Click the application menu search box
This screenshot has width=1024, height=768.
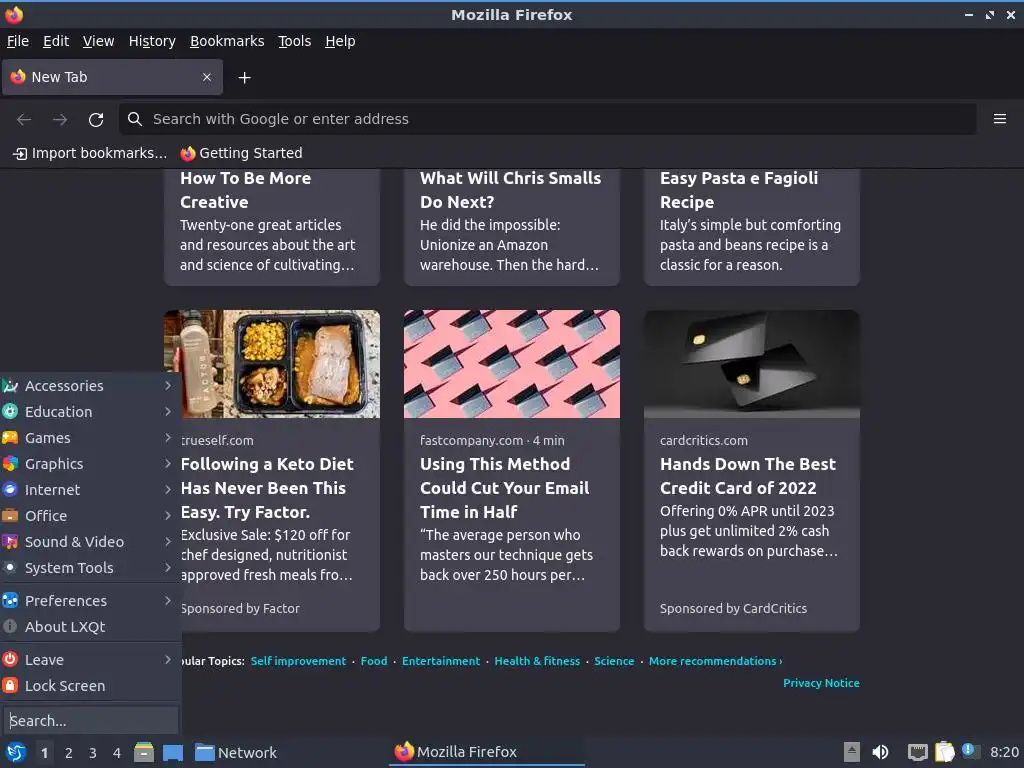(90, 720)
